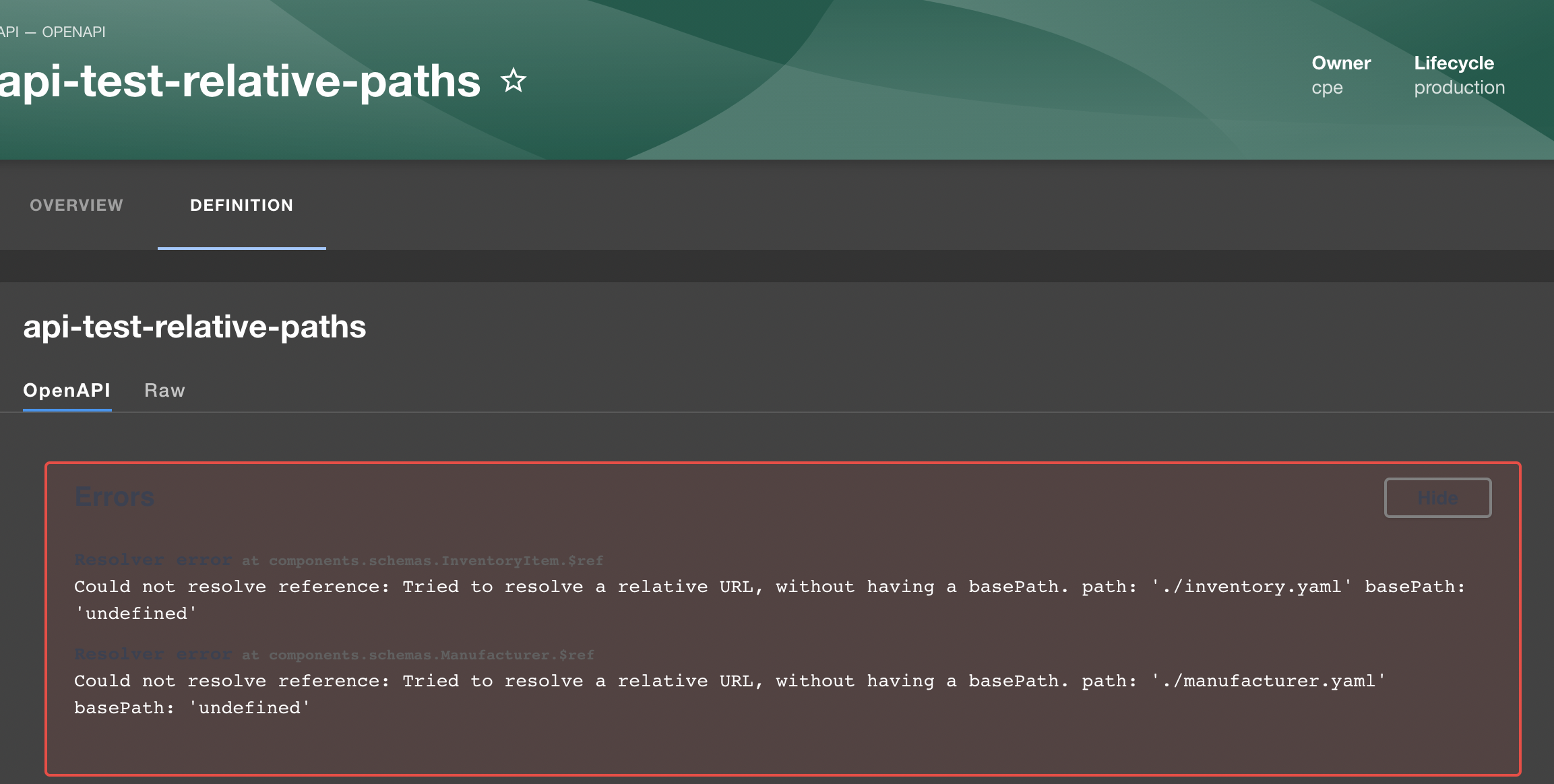The height and width of the screenshot is (784, 1554).
Task: Open the cpe owner link
Action: (x=1327, y=88)
